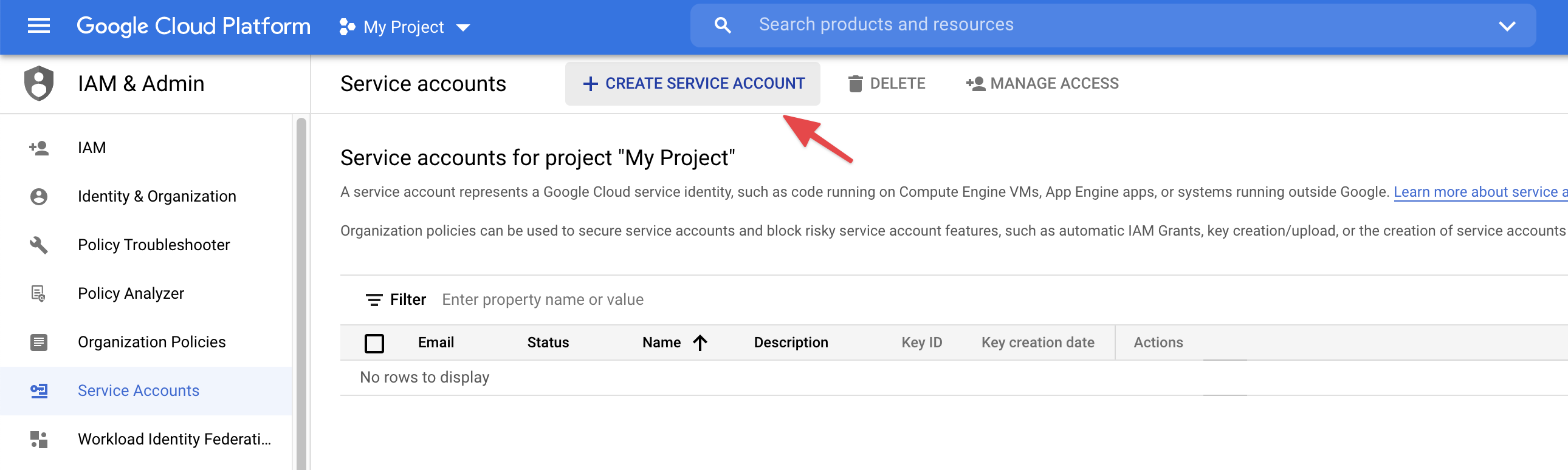The height and width of the screenshot is (470, 1568).
Task: Open the IAM & Admin heading
Action: pos(141,84)
